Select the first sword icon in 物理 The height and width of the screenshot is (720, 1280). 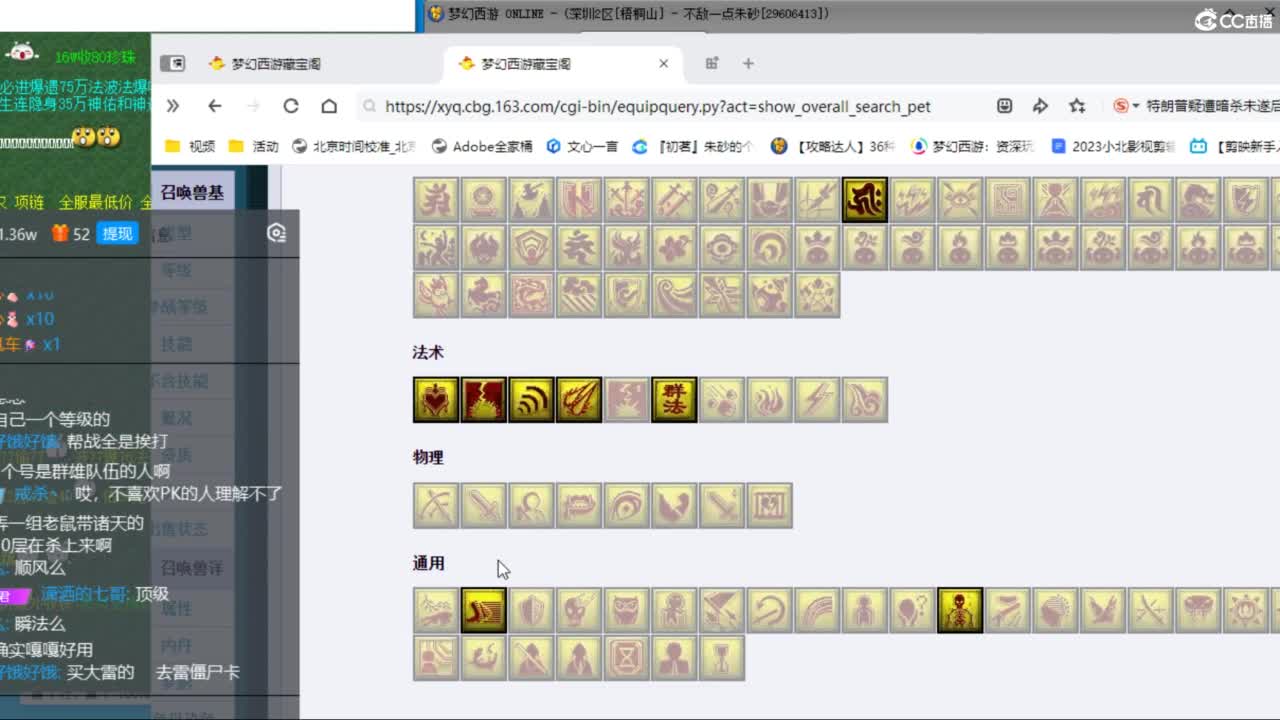pyautogui.click(x=483, y=505)
